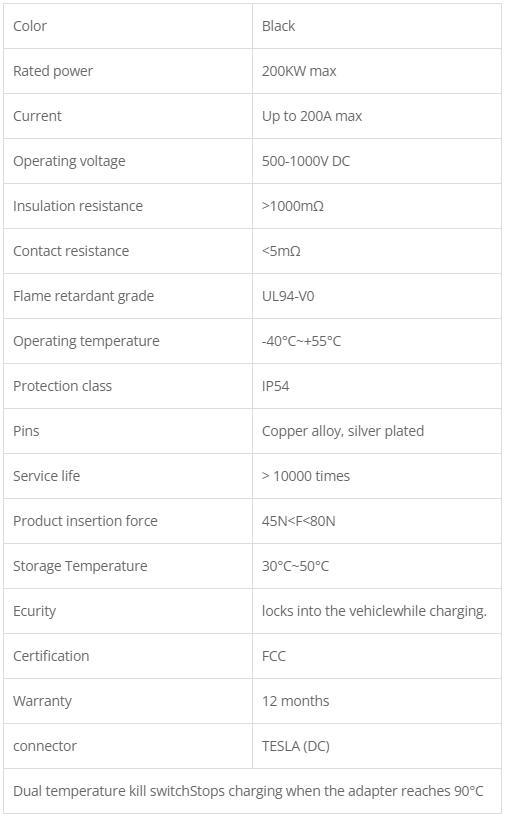The height and width of the screenshot is (818, 506).
Task: Select the locks into the vehicle text
Action: pyautogui.click(x=326, y=611)
